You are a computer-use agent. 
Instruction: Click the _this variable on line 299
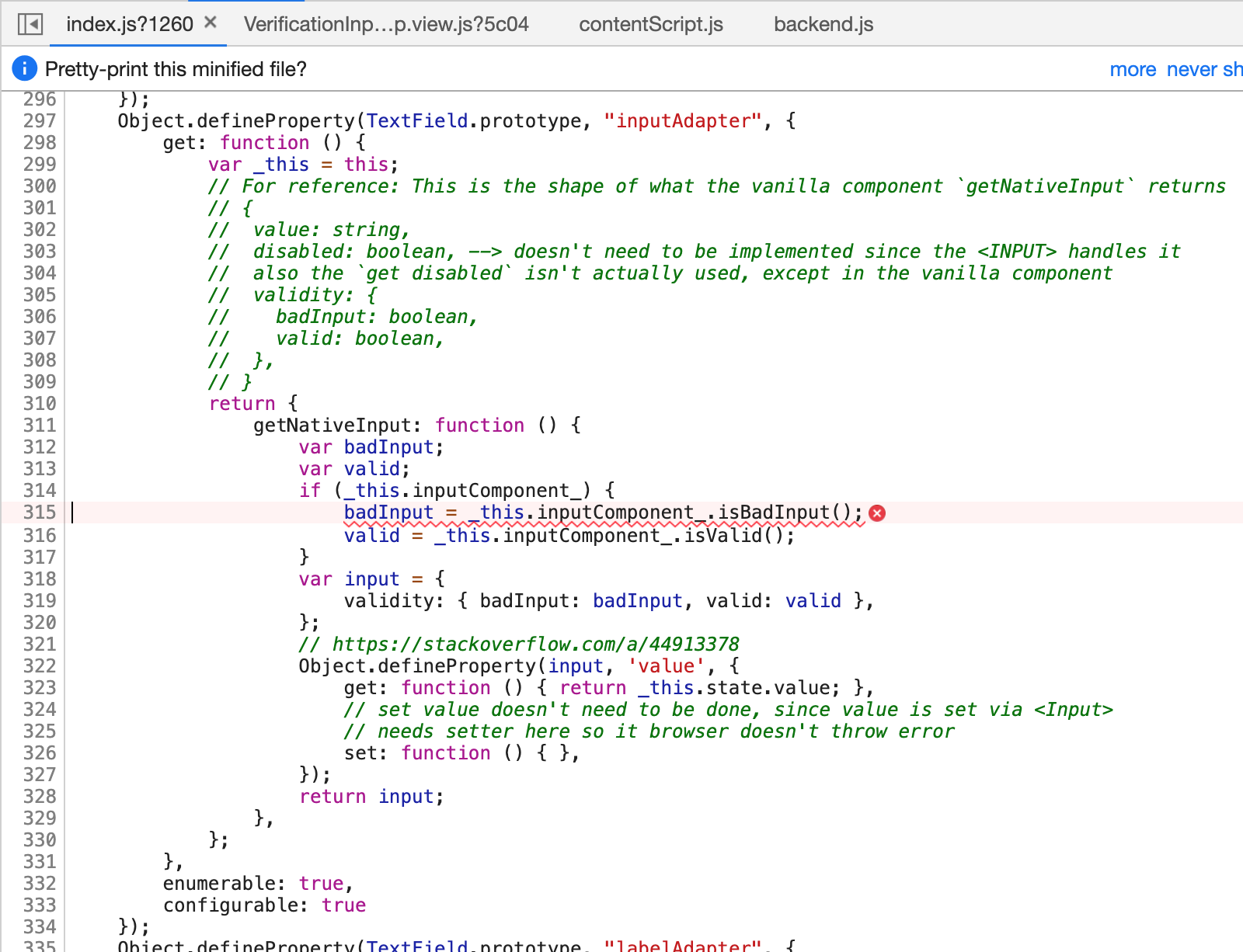pyautogui.click(x=279, y=164)
